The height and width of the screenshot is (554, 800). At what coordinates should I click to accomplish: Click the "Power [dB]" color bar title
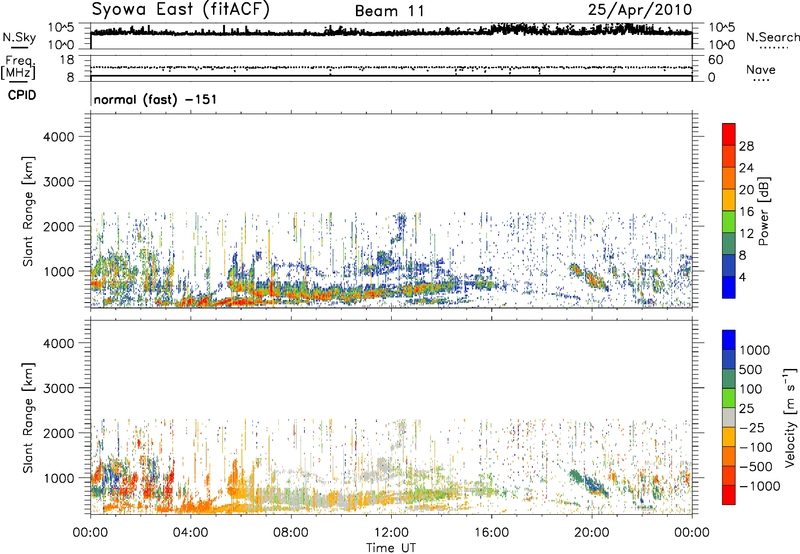pos(763,211)
